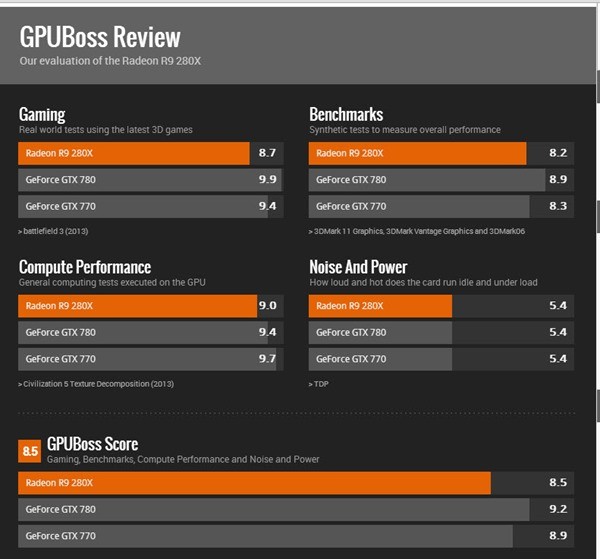
Task: Click the GPUBoss Score value 9.2
Action: pyautogui.click(x=558, y=509)
